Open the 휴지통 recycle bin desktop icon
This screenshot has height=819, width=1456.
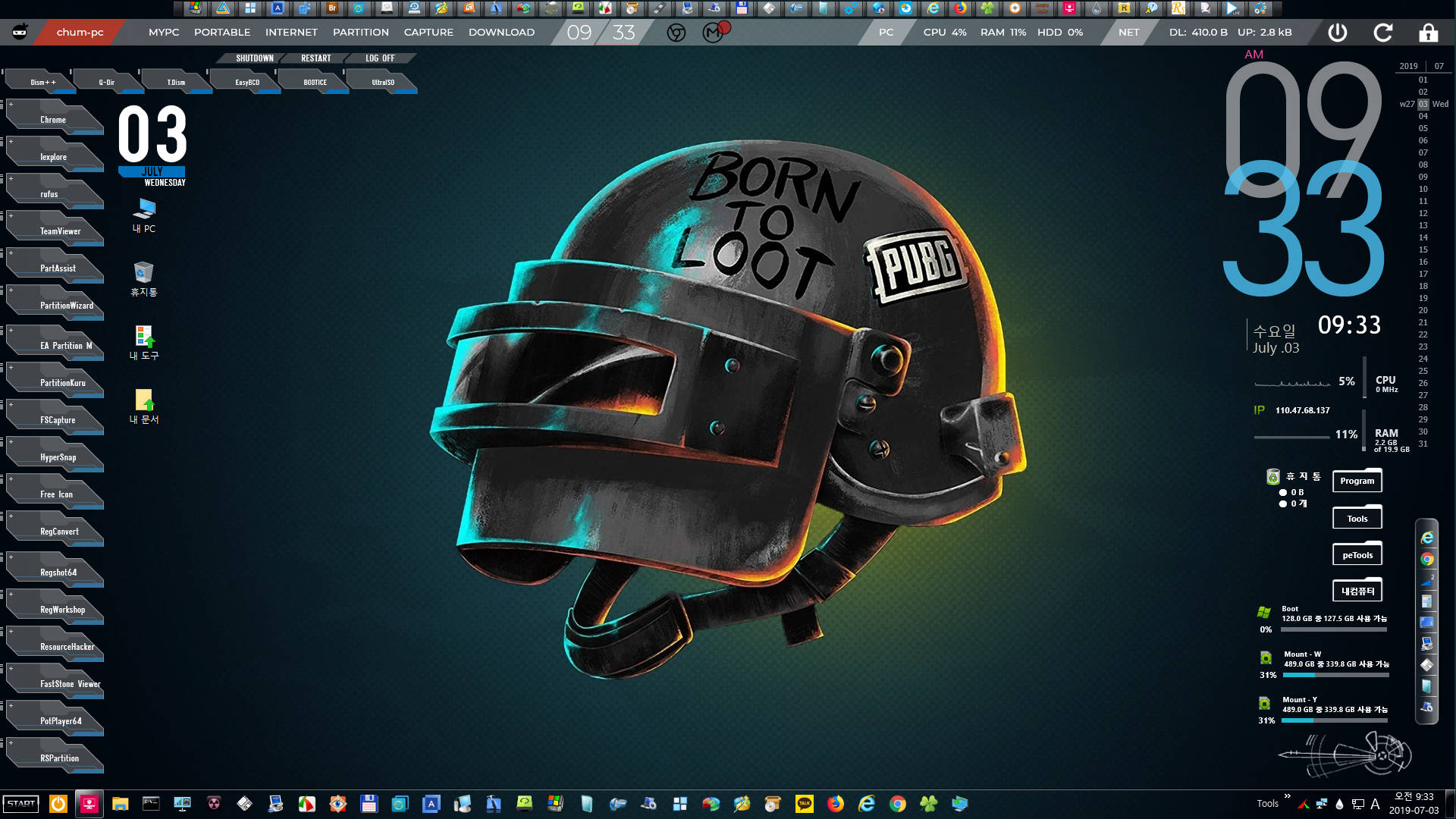pos(144,279)
